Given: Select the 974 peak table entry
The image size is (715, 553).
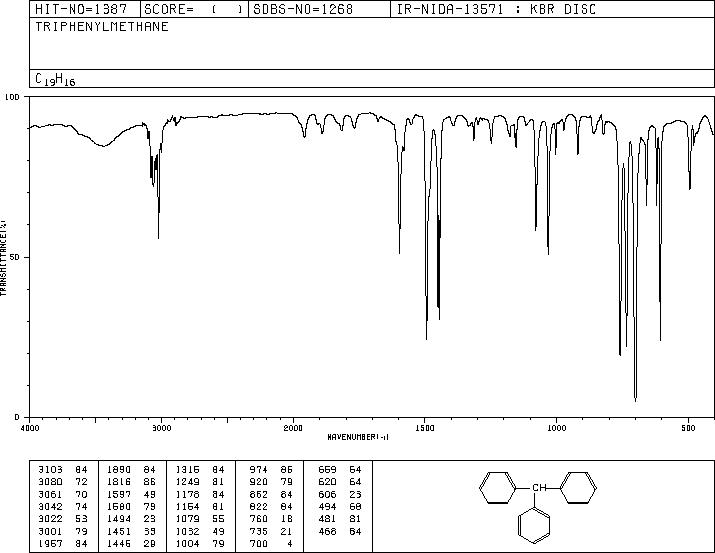Looking at the screenshot, I should tap(271, 469).
